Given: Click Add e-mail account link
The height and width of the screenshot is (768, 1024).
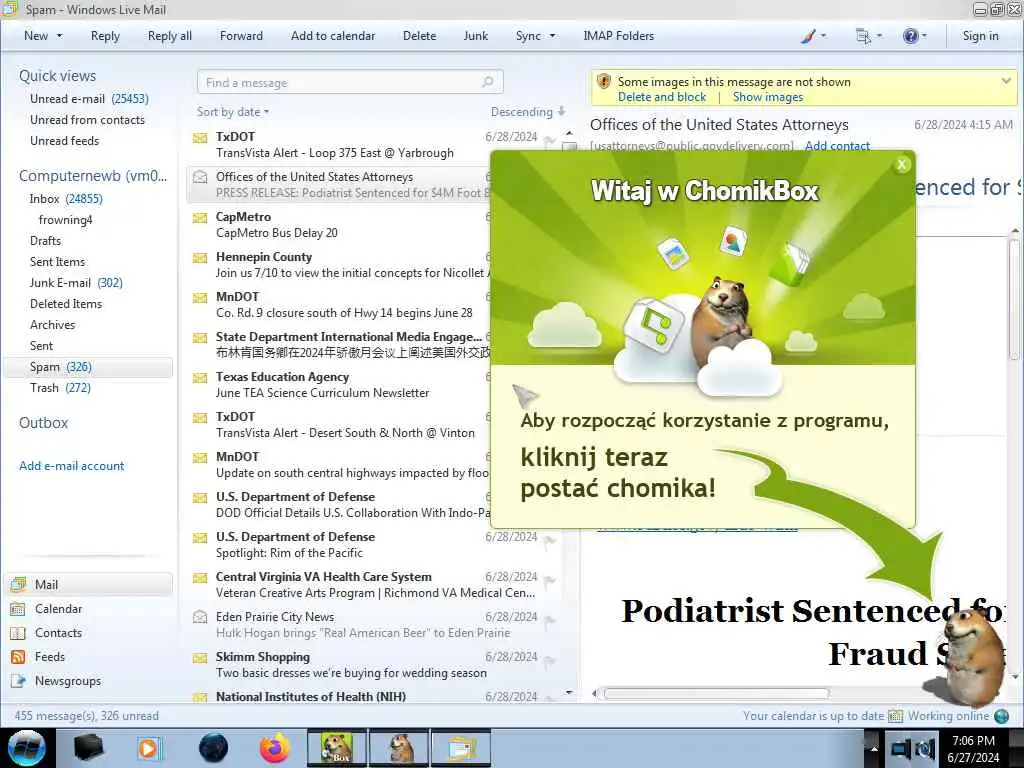Looking at the screenshot, I should click(71, 466).
